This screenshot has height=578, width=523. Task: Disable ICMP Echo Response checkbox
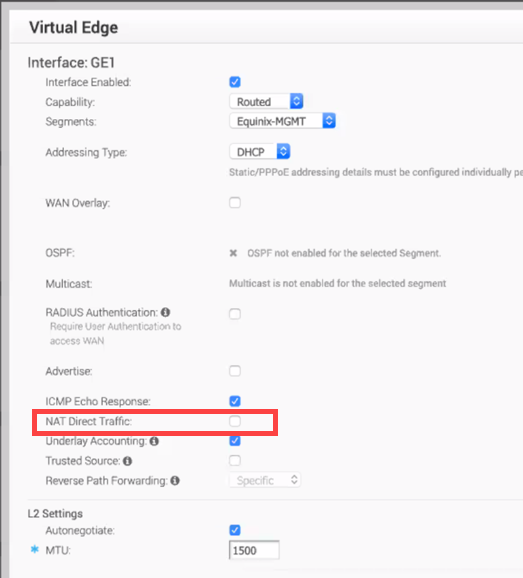pyautogui.click(x=235, y=401)
